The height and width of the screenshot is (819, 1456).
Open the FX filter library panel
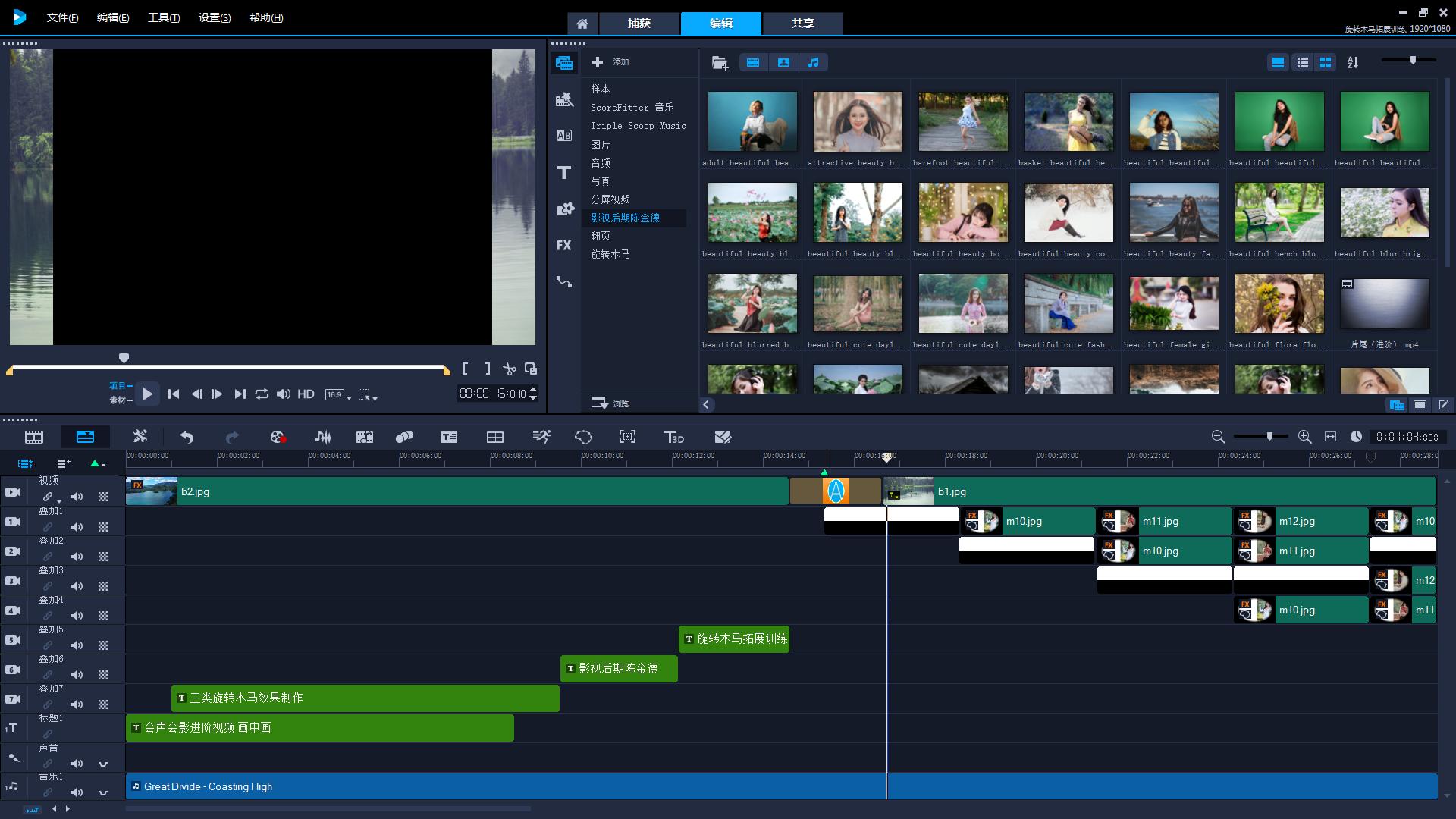coord(563,246)
